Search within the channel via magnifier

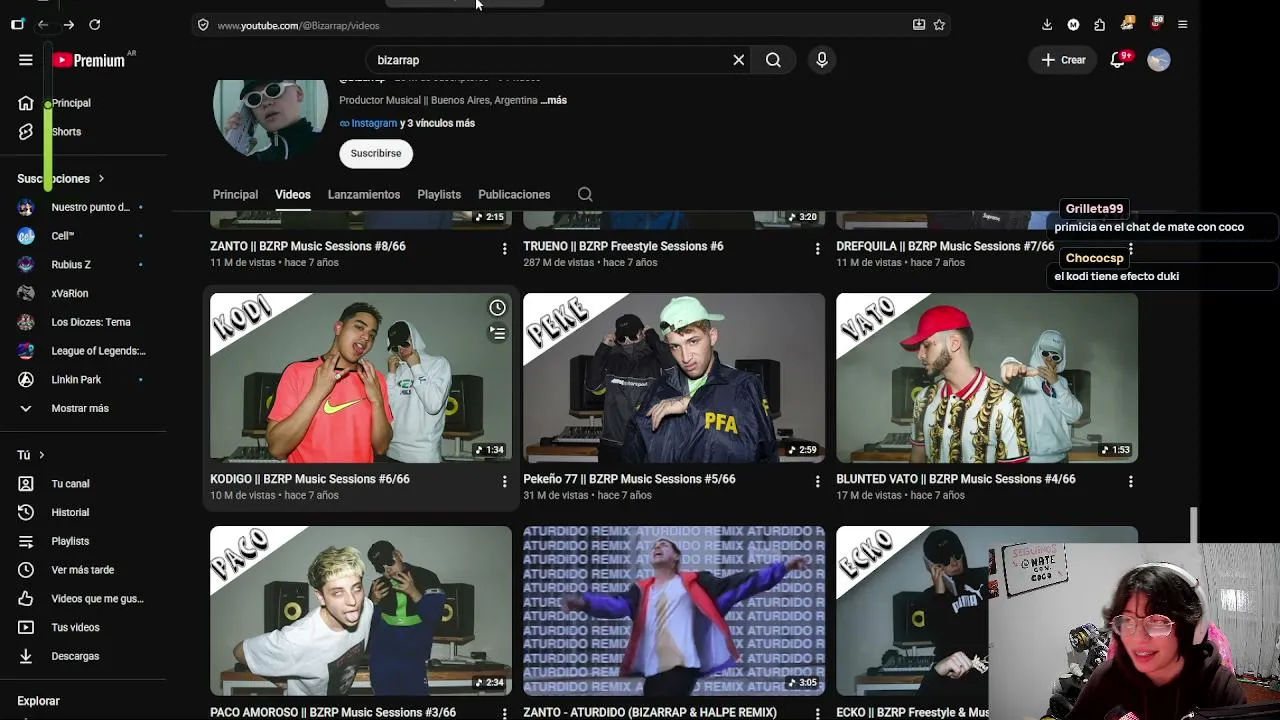585,195
